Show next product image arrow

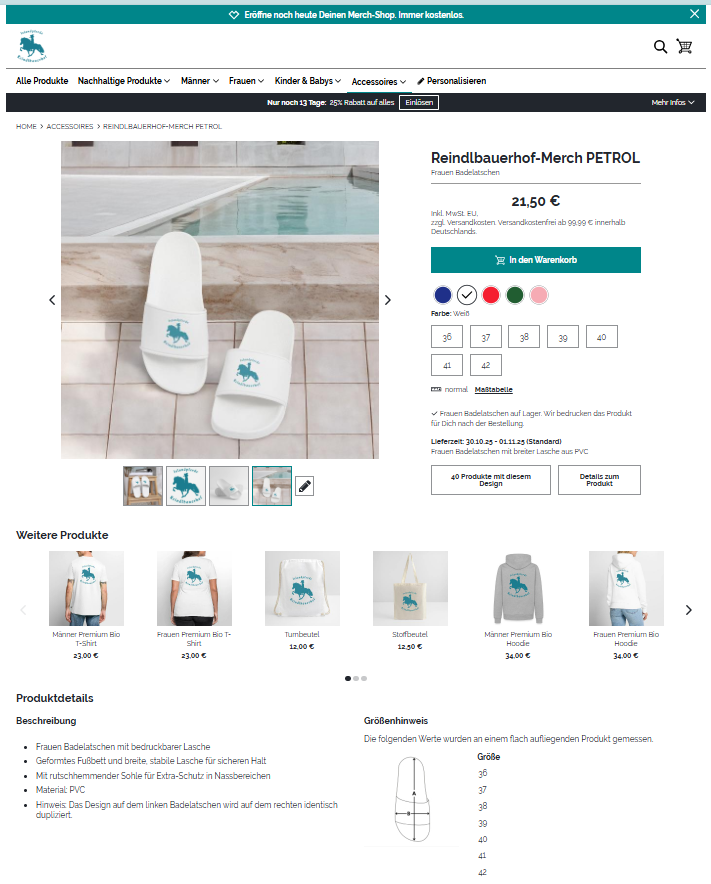[387, 300]
